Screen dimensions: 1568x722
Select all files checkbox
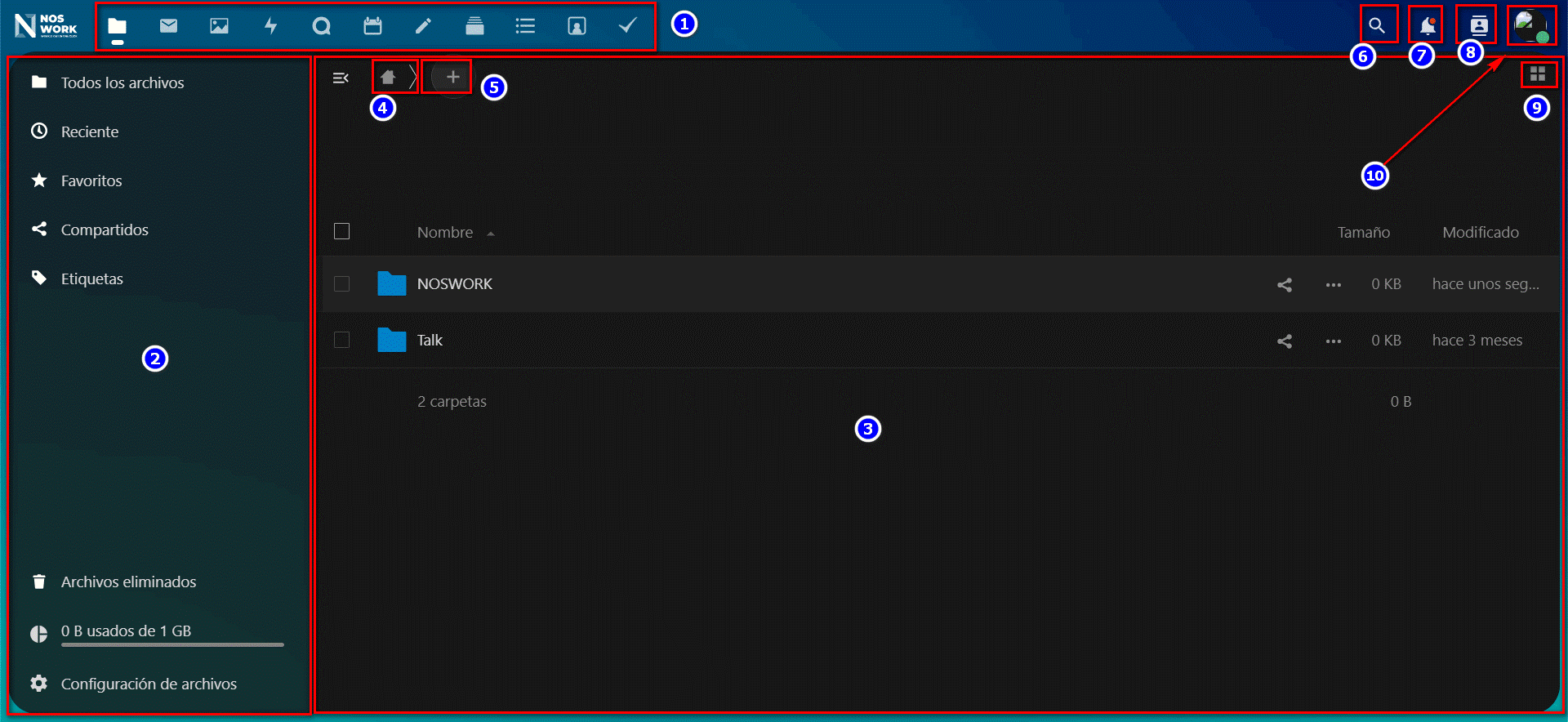click(x=342, y=231)
